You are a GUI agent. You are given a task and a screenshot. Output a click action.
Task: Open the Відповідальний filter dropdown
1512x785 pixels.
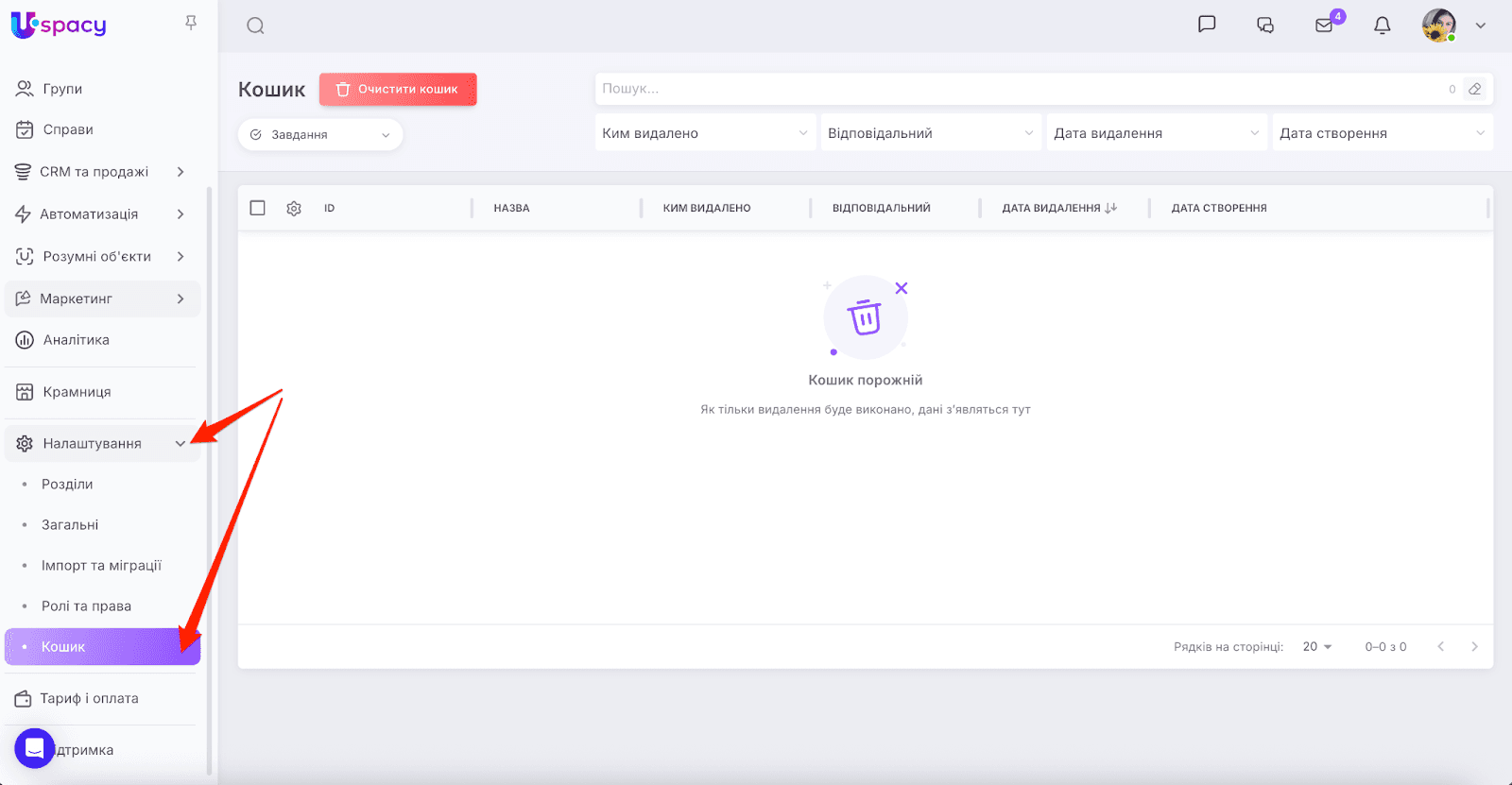tap(931, 133)
